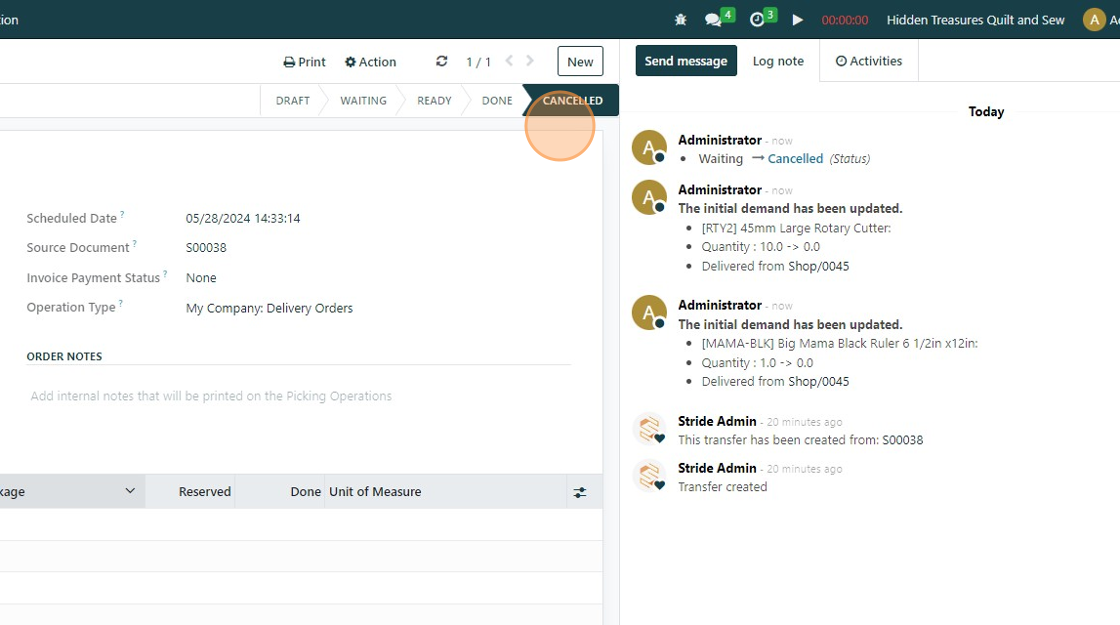Image resolution: width=1120 pixels, height=625 pixels.
Task: Click Administrator avatar on Big Mama Ruler message
Action: click(x=649, y=313)
